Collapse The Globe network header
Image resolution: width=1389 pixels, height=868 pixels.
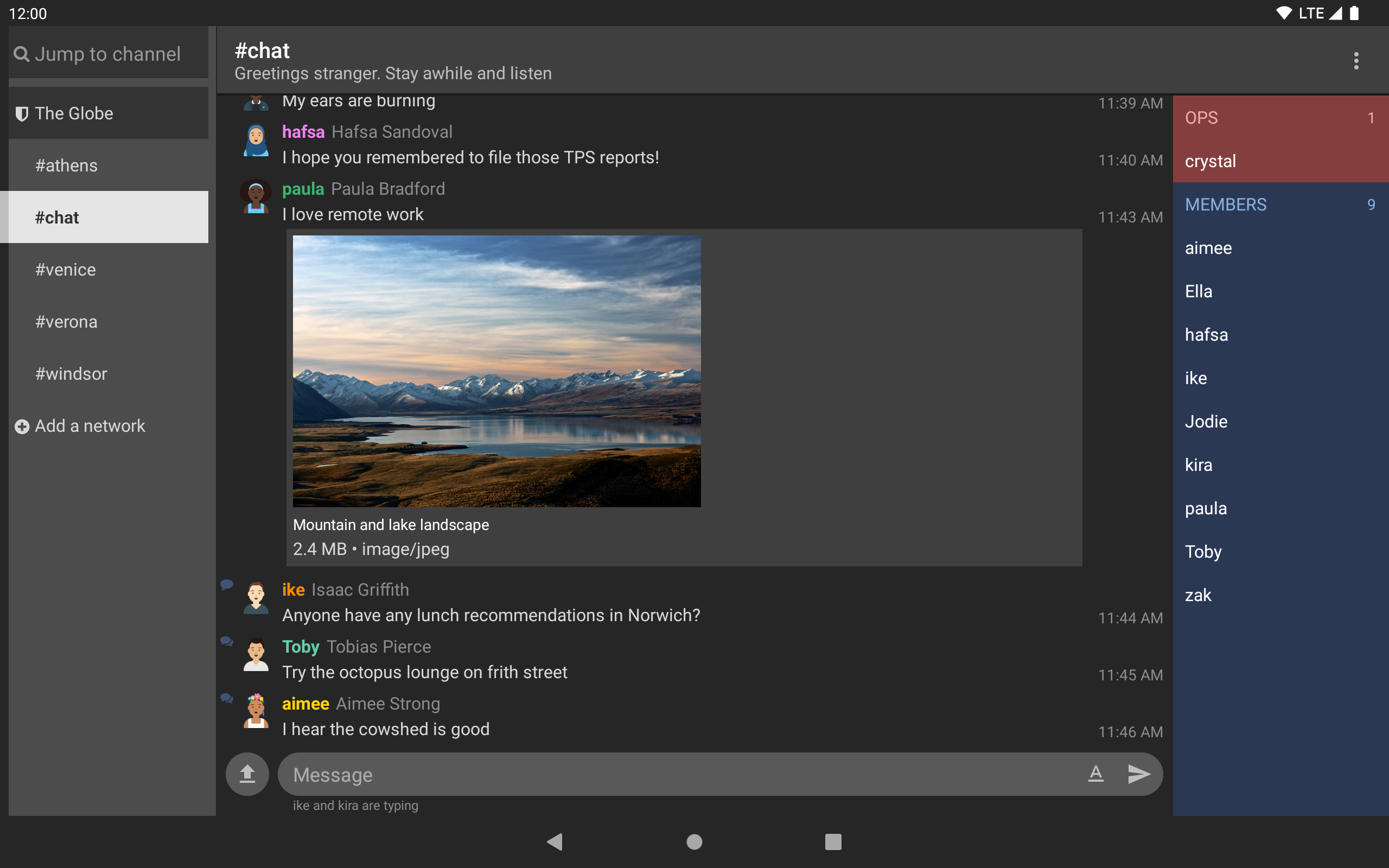pyautogui.click(x=109, y=113)
